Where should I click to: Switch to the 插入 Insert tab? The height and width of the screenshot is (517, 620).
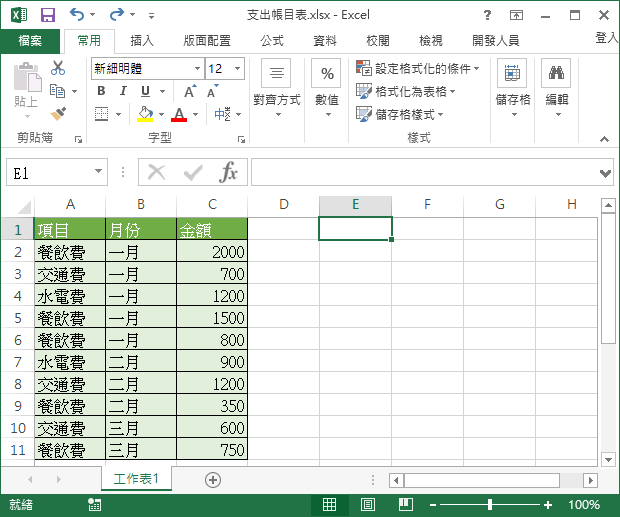(x=142, y=40)
